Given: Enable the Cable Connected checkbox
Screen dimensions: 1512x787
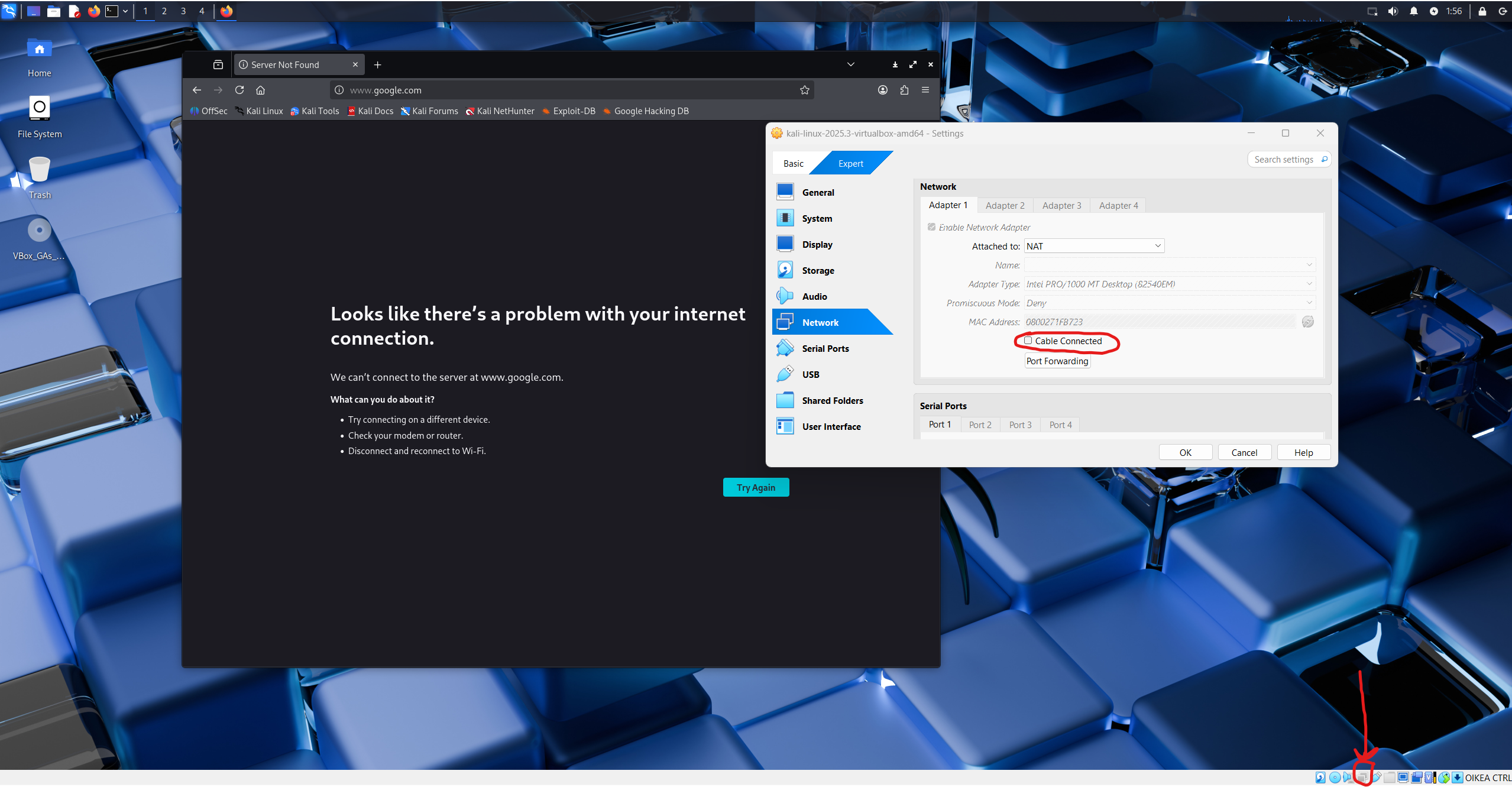Looking at the screenshot, I should 1028,341.
